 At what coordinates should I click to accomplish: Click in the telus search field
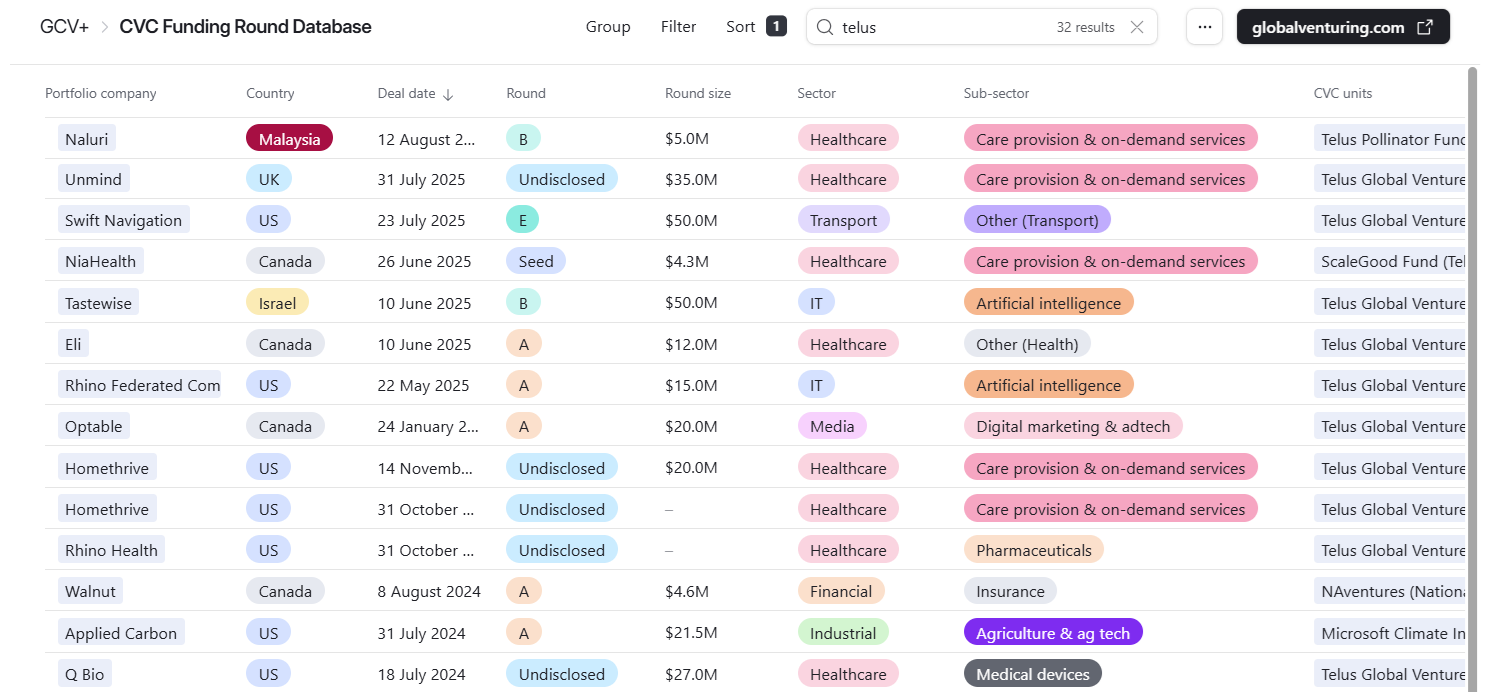940,27
